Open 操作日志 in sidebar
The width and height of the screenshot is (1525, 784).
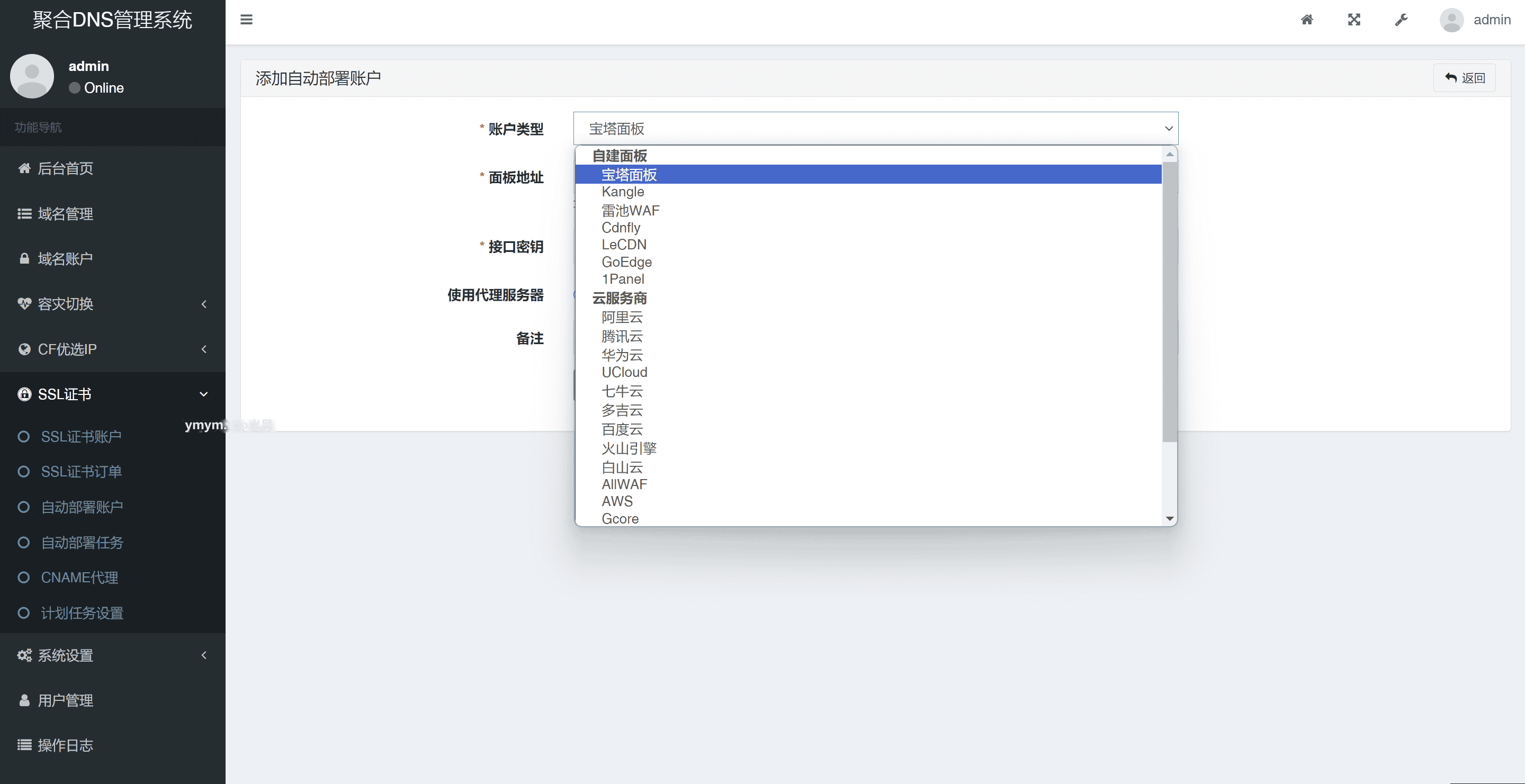112,745
